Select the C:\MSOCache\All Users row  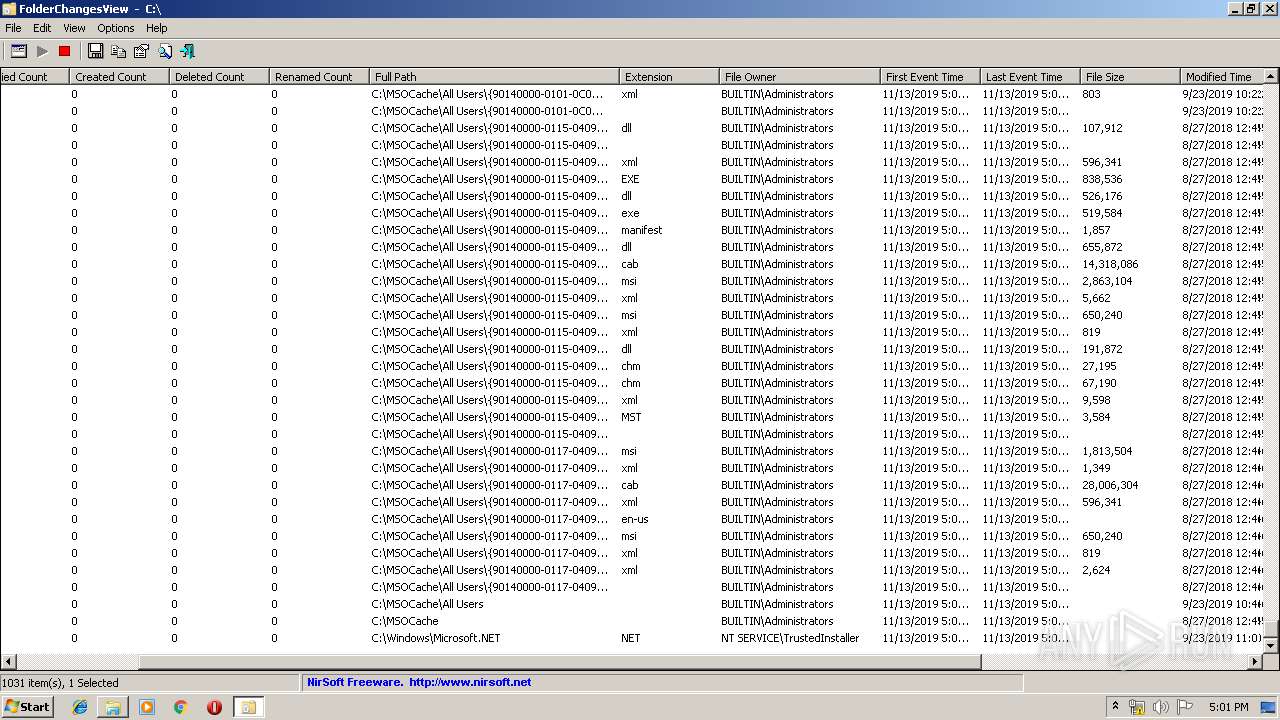[x=632, y=604]
